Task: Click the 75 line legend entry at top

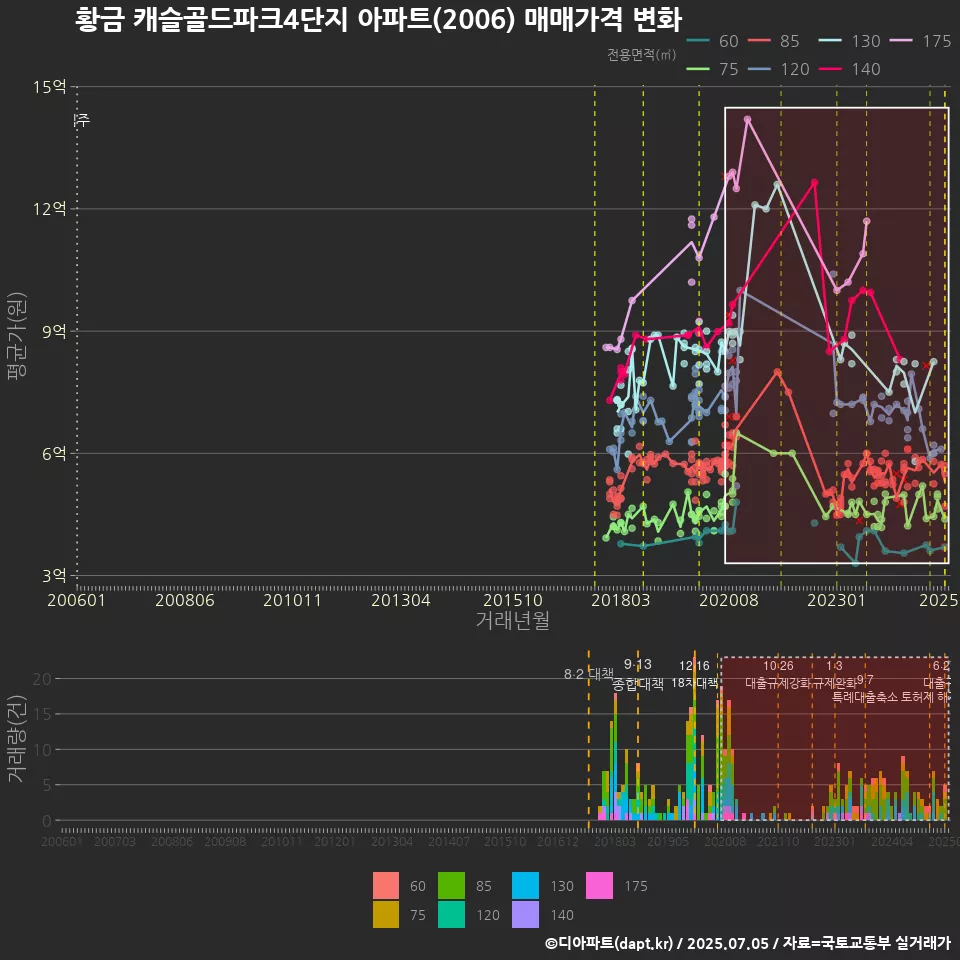Action: tap(713, 69)
